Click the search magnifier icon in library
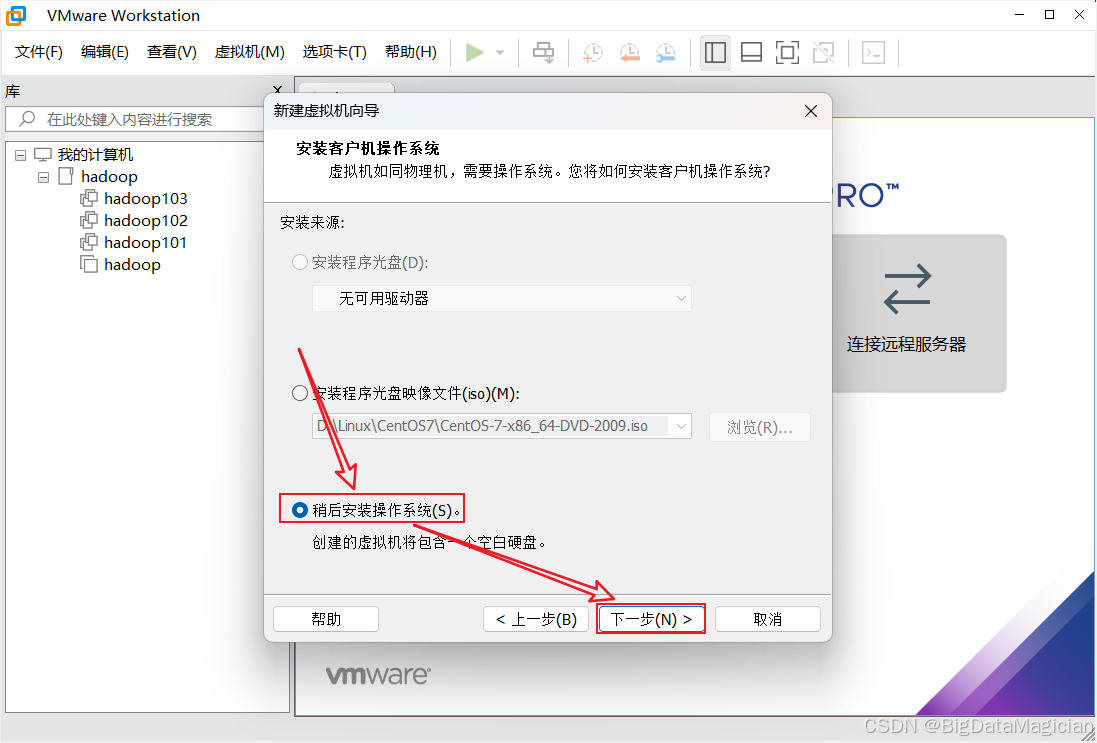1097x743 pixels. (x=27, y=119)
